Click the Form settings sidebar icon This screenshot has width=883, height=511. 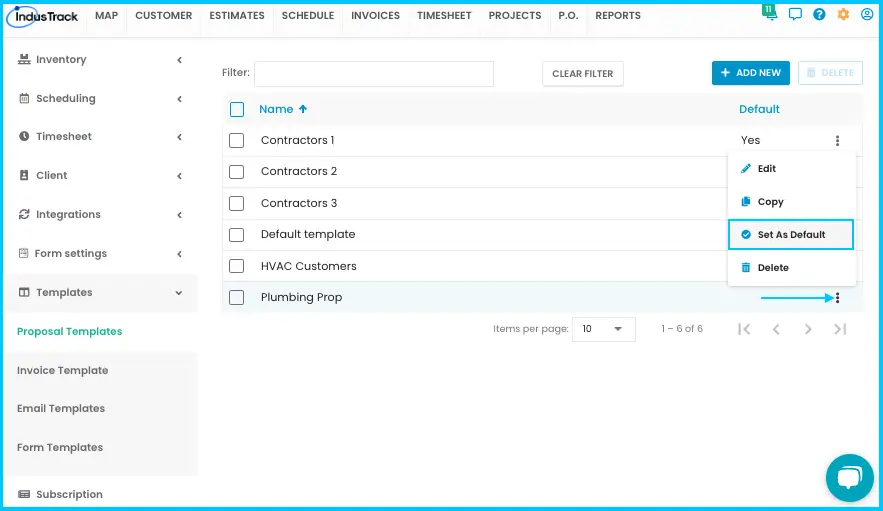coord(24,253)
